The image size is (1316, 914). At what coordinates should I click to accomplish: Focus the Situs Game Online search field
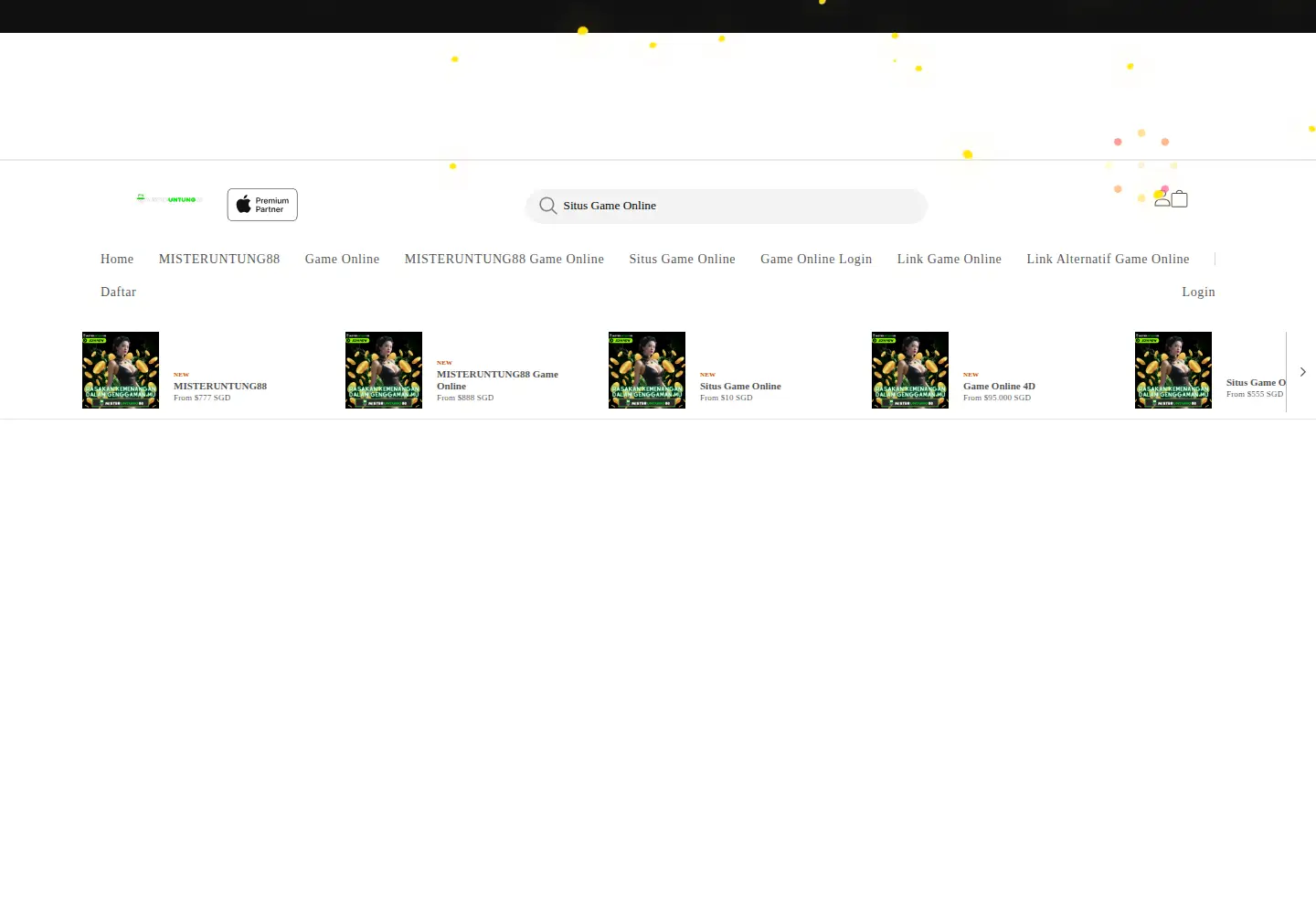coord(727,206)
